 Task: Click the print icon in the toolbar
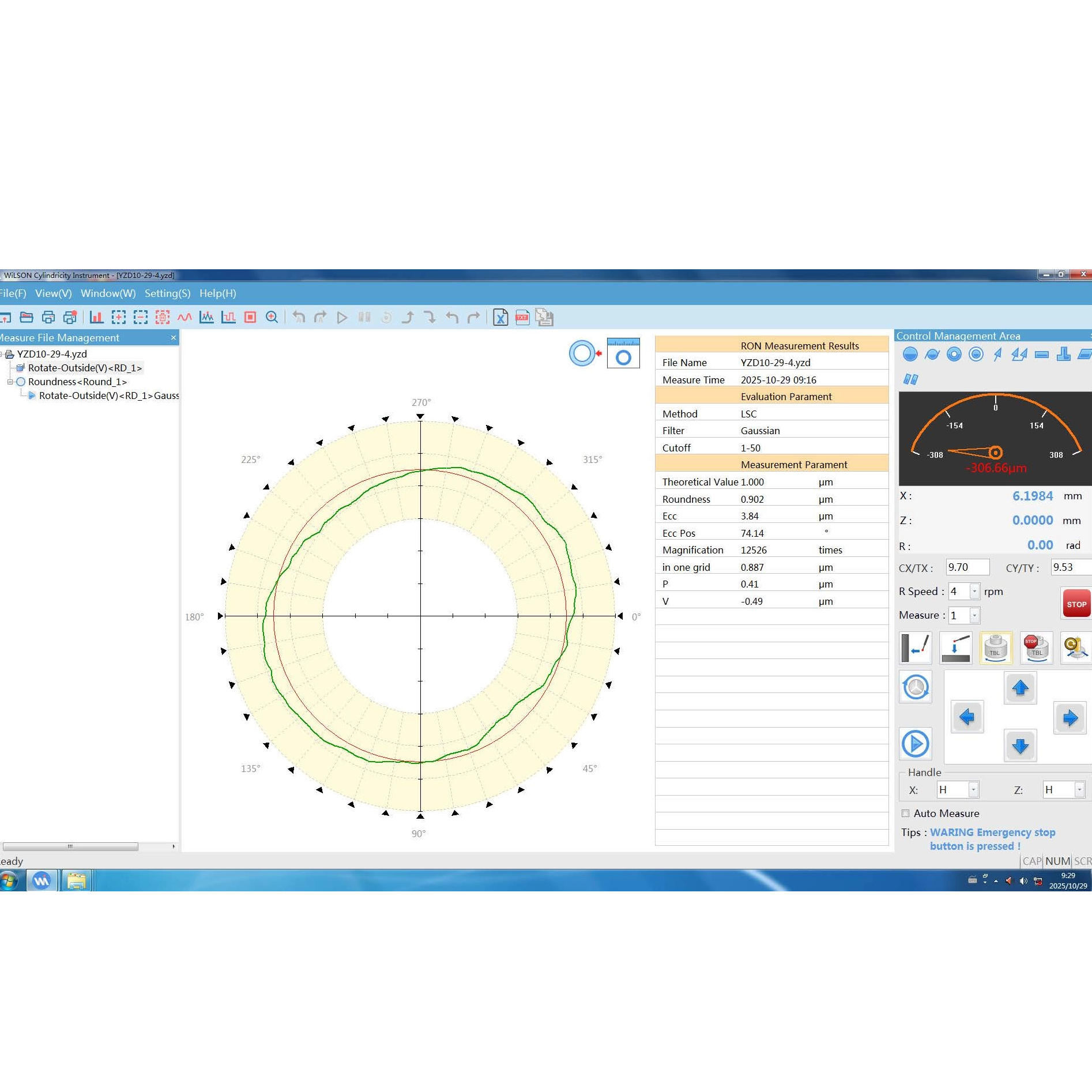(x=48, y=318)
